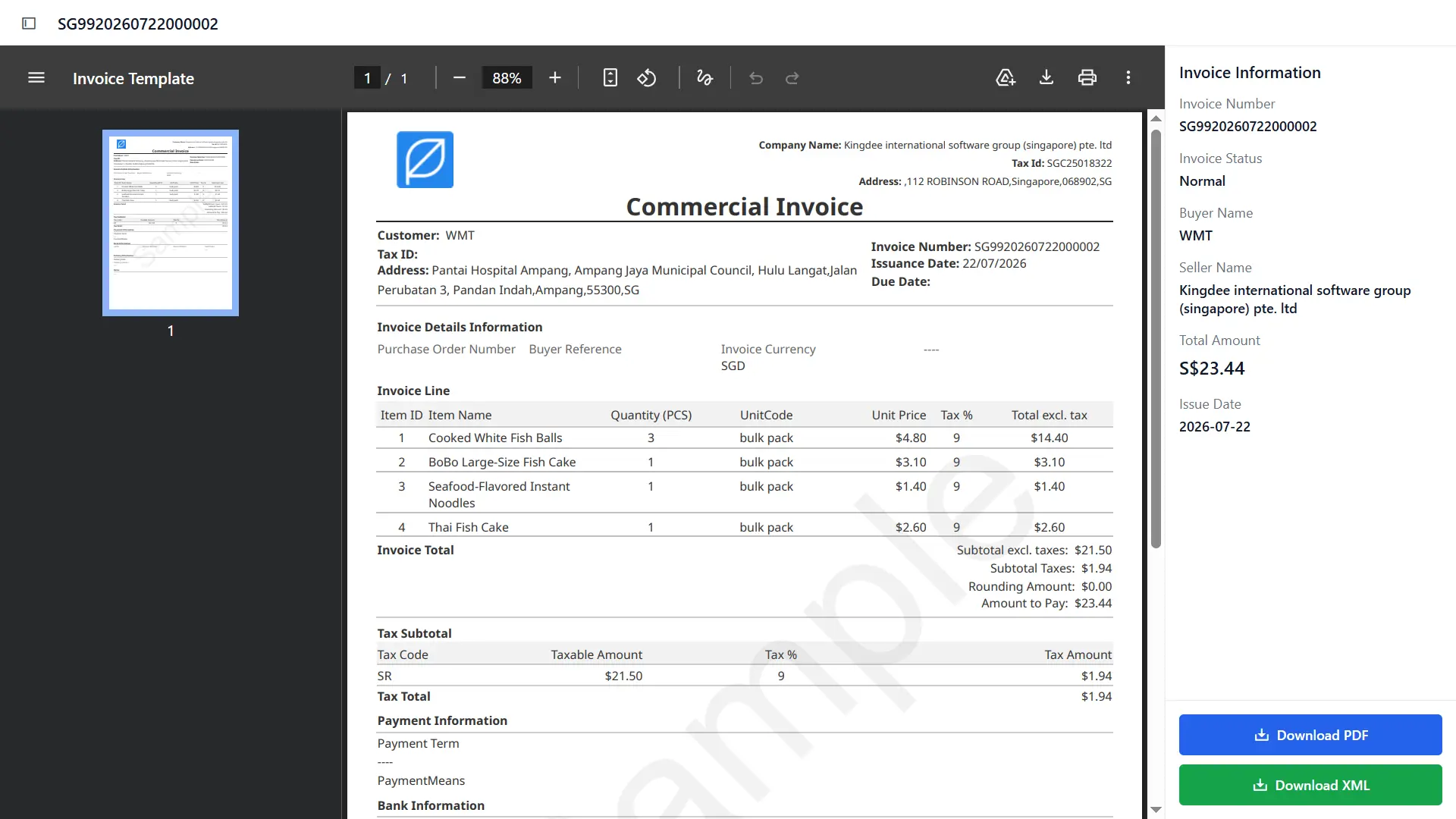This screenshot has height=819, width=1456.
Task: Click the scrollbar up arrow
Action: 1156,118
